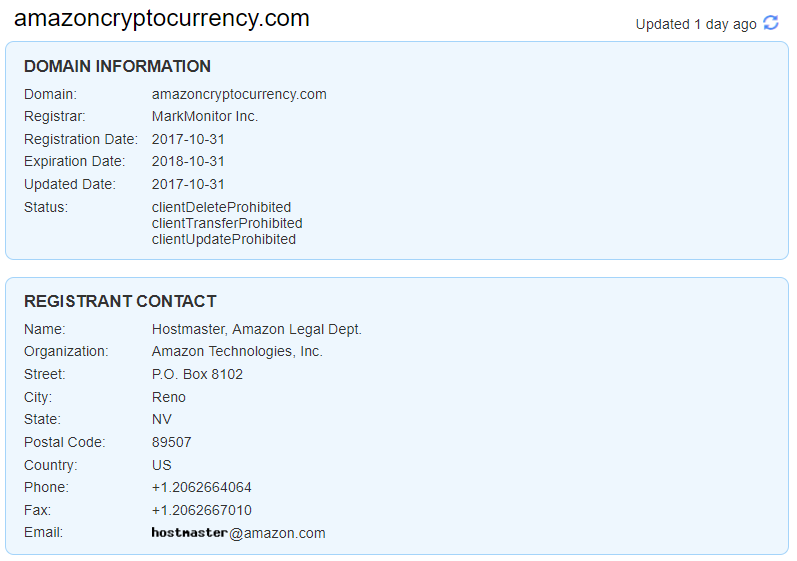Click the fax number +1.2062667010
Screen dimensions: 797x561
[x=202, y=510]
